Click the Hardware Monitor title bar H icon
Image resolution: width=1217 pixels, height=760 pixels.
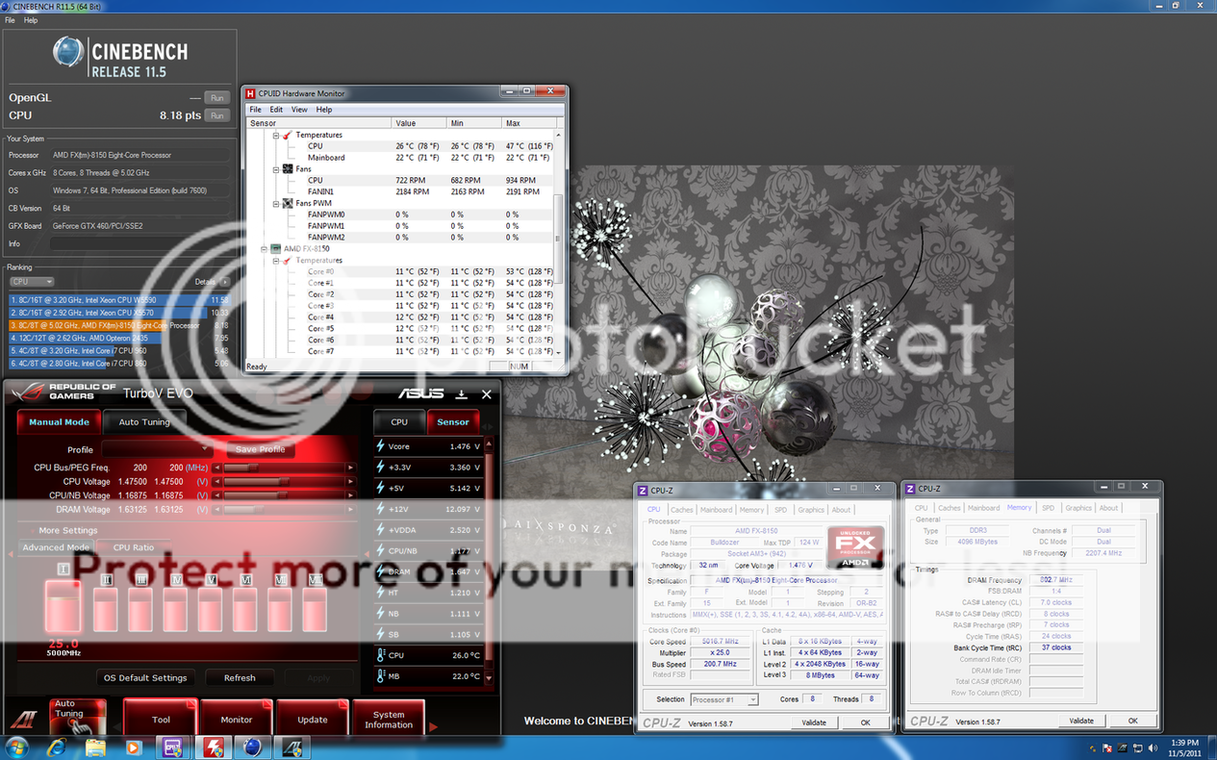tap(251, 93)
